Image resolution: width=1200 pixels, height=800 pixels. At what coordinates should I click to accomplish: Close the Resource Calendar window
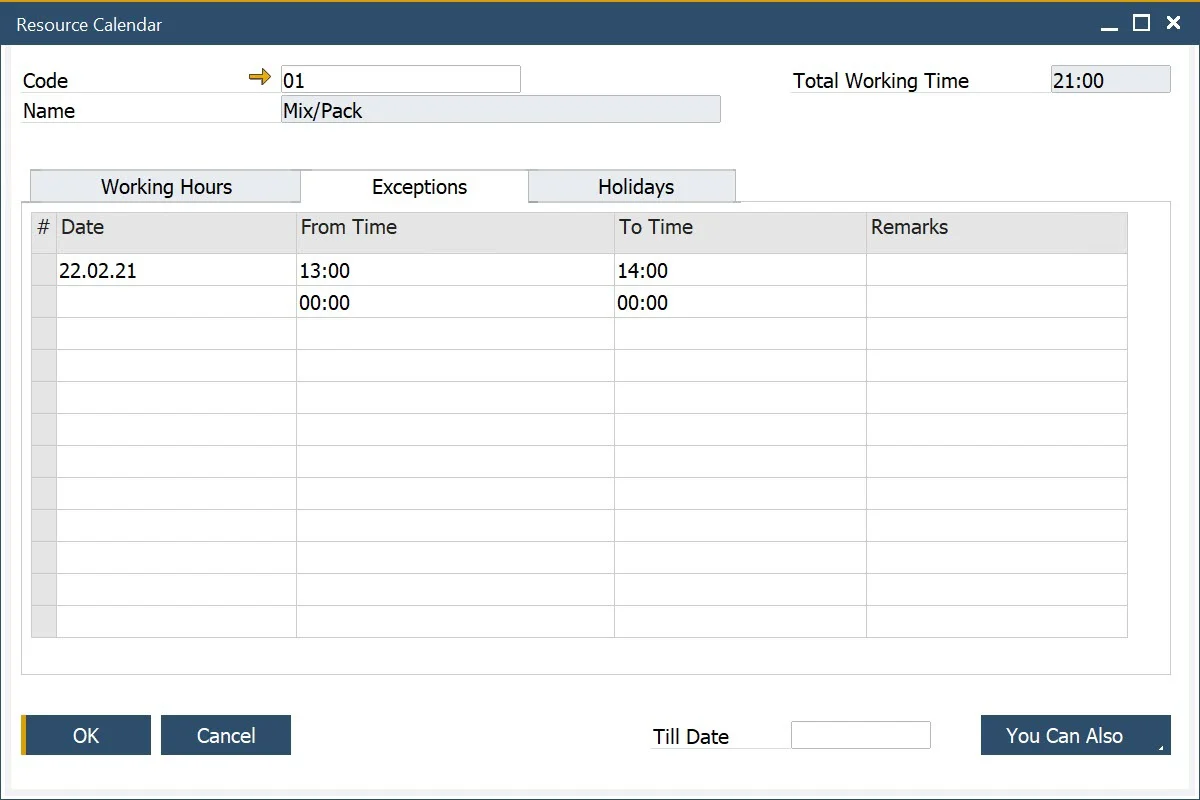(1174, 24)
